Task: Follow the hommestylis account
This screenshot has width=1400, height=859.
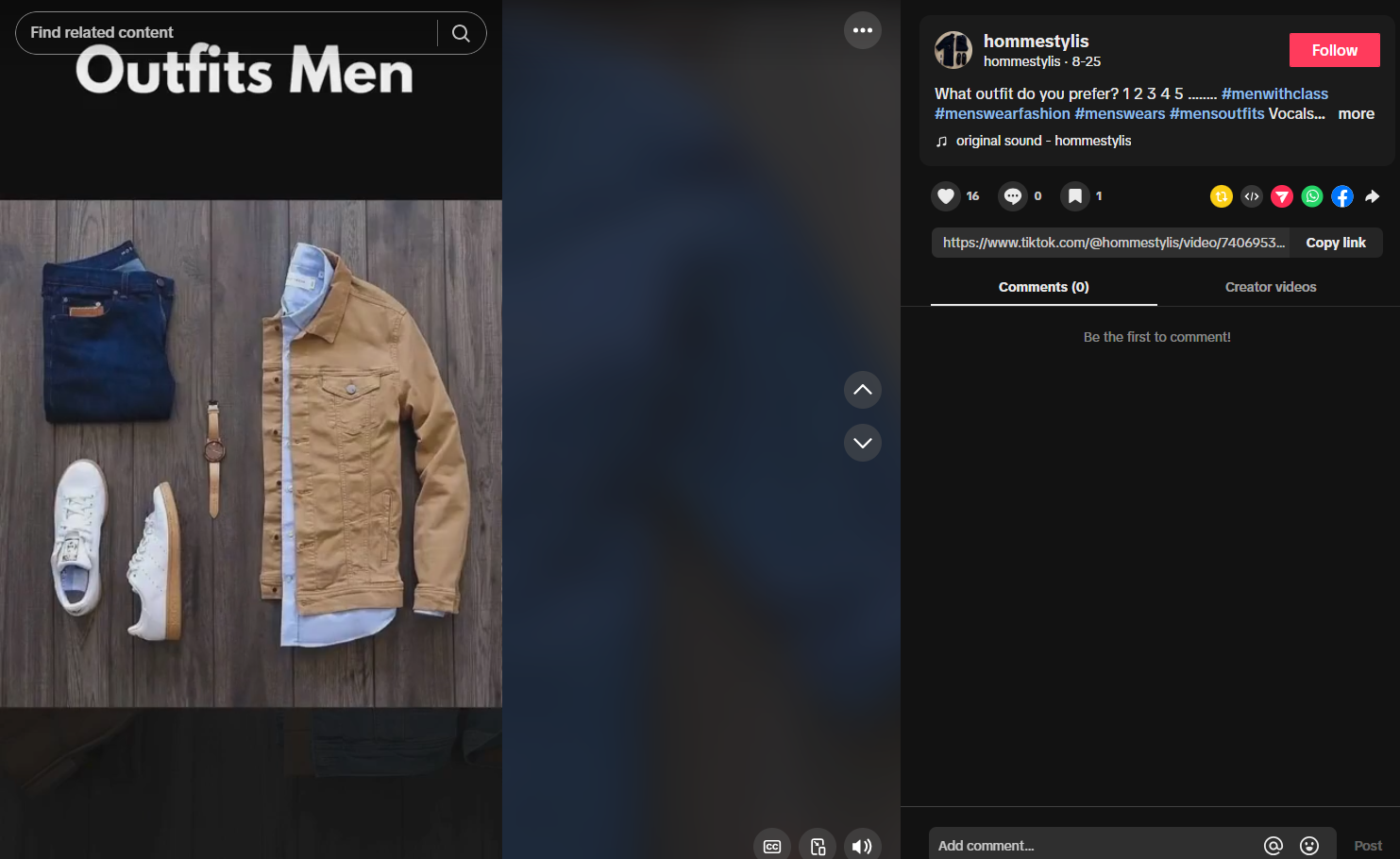Action: coord(1335,50)
